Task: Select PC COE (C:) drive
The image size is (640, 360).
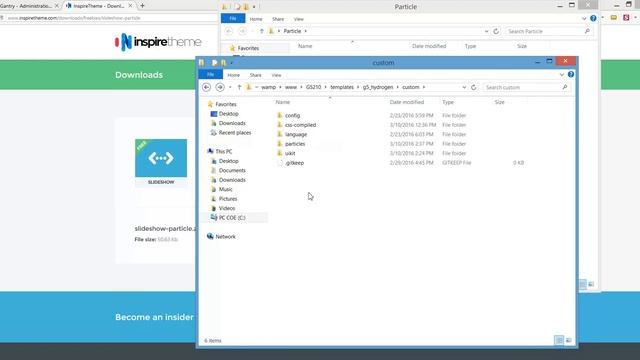Action: (231, 218)
